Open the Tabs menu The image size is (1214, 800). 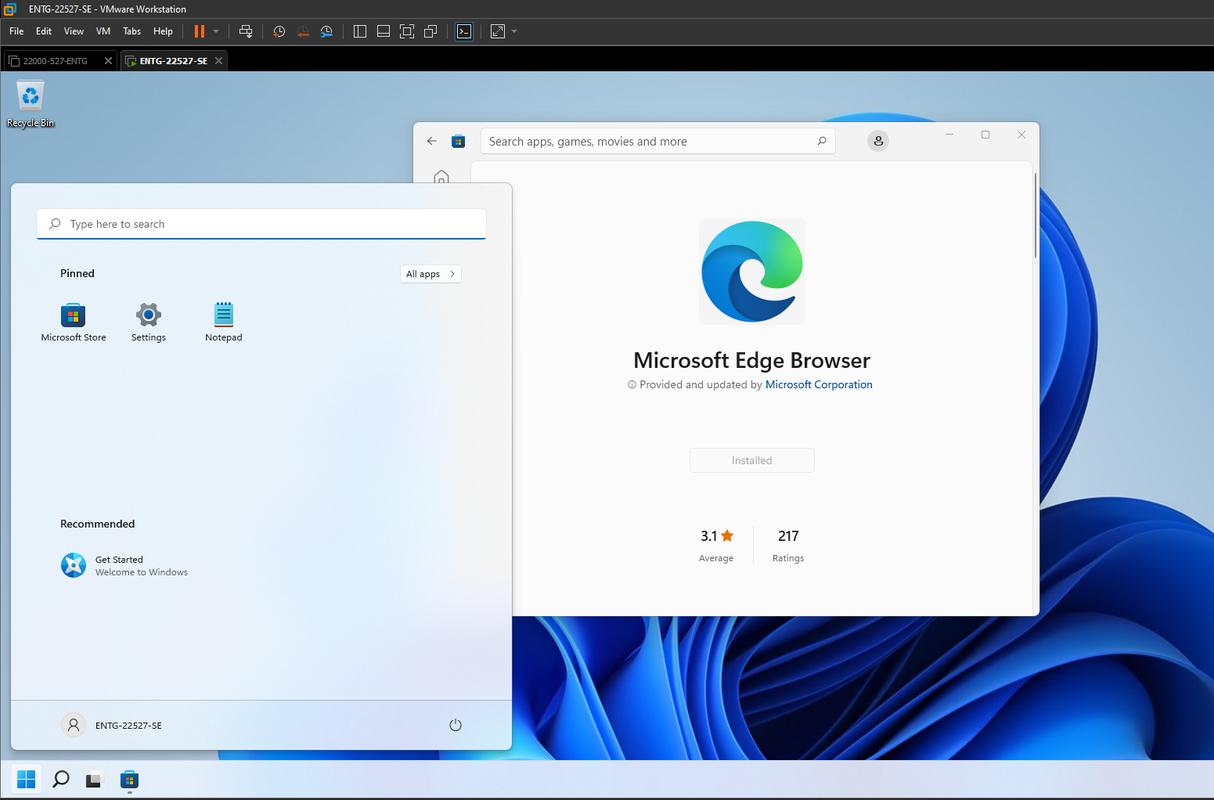point(132,31)
